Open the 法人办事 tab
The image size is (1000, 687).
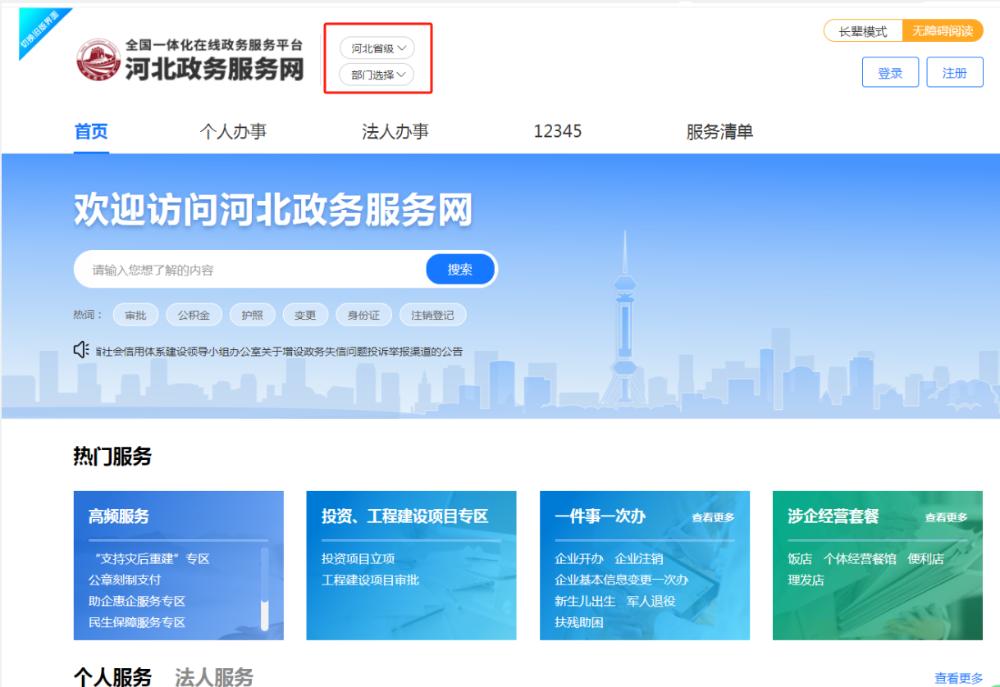395,132
